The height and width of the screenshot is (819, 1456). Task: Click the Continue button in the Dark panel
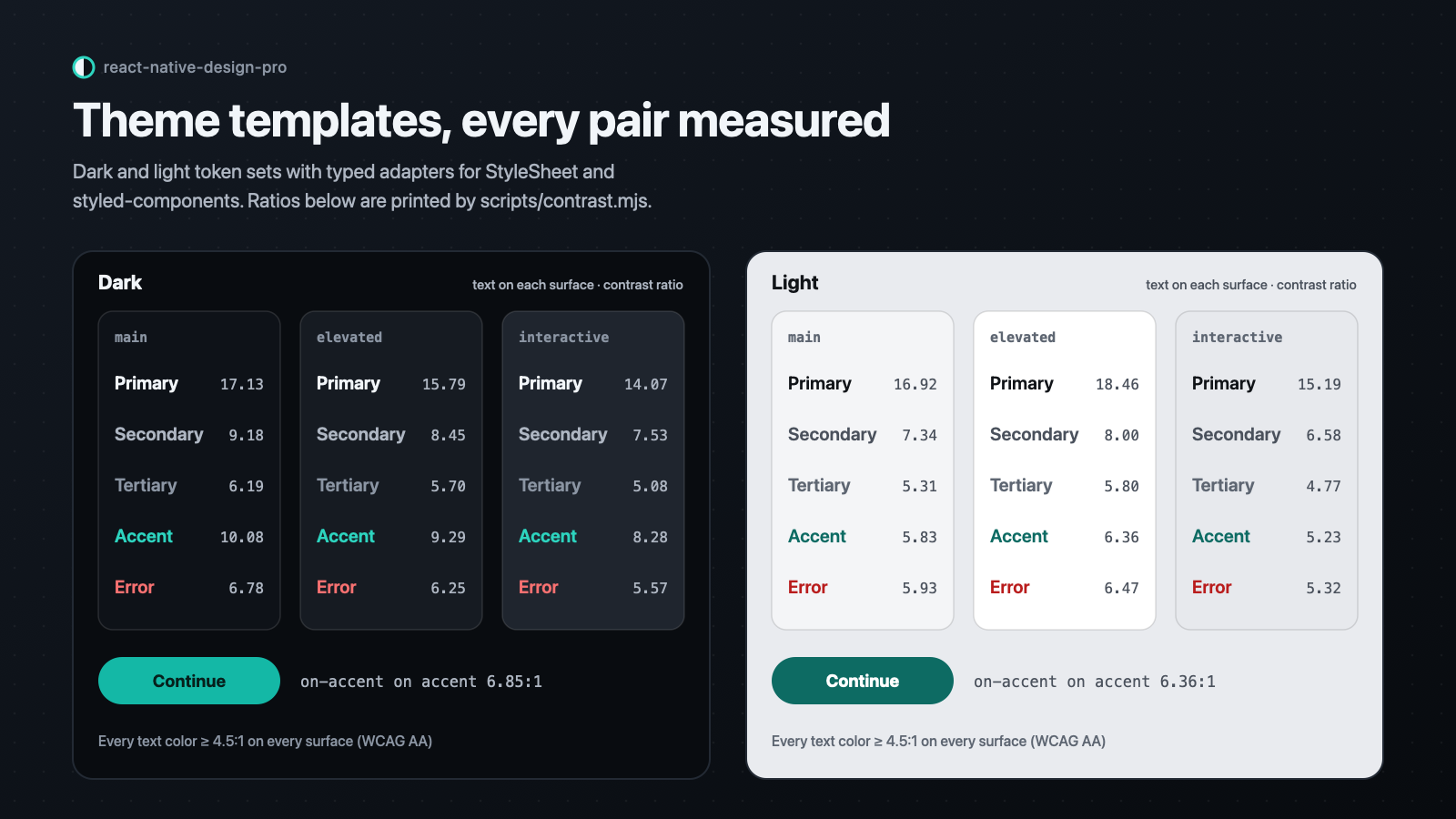click(189, 681)
